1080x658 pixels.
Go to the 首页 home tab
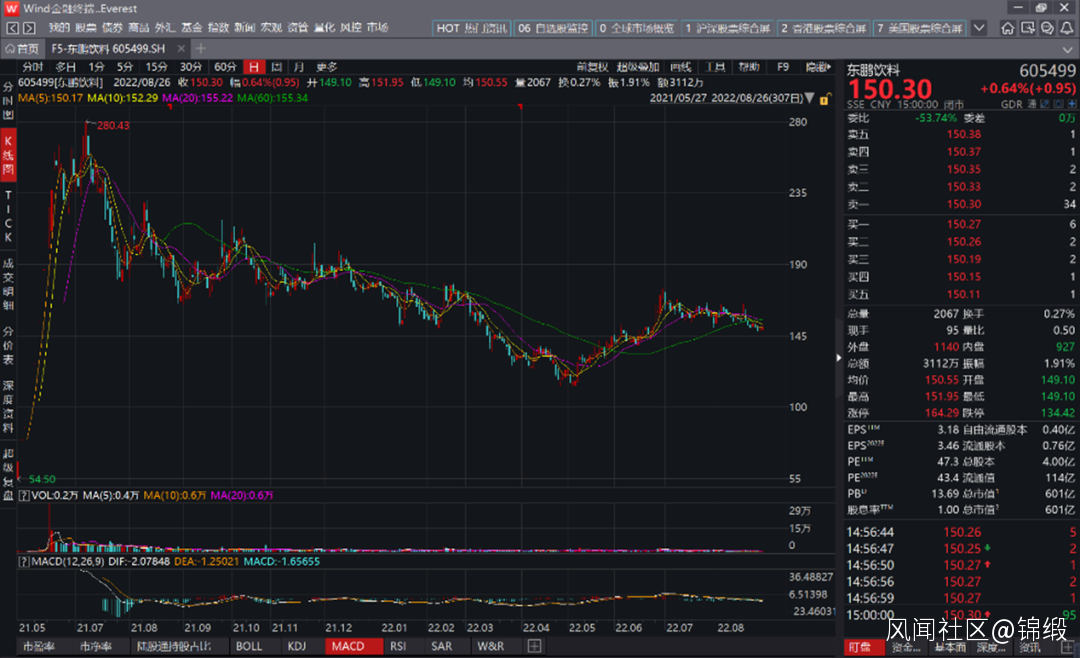(x=22, y=49)
